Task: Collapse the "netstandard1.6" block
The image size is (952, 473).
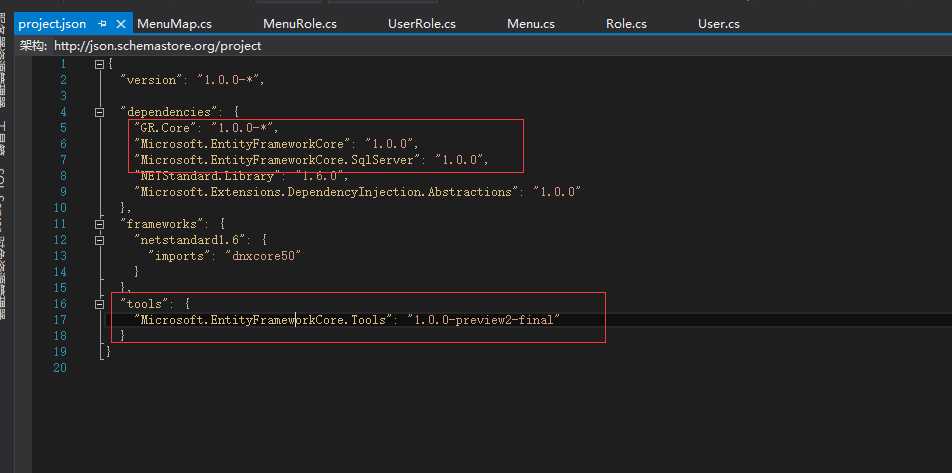Action: pyautogui.click(x=99, y=240)
